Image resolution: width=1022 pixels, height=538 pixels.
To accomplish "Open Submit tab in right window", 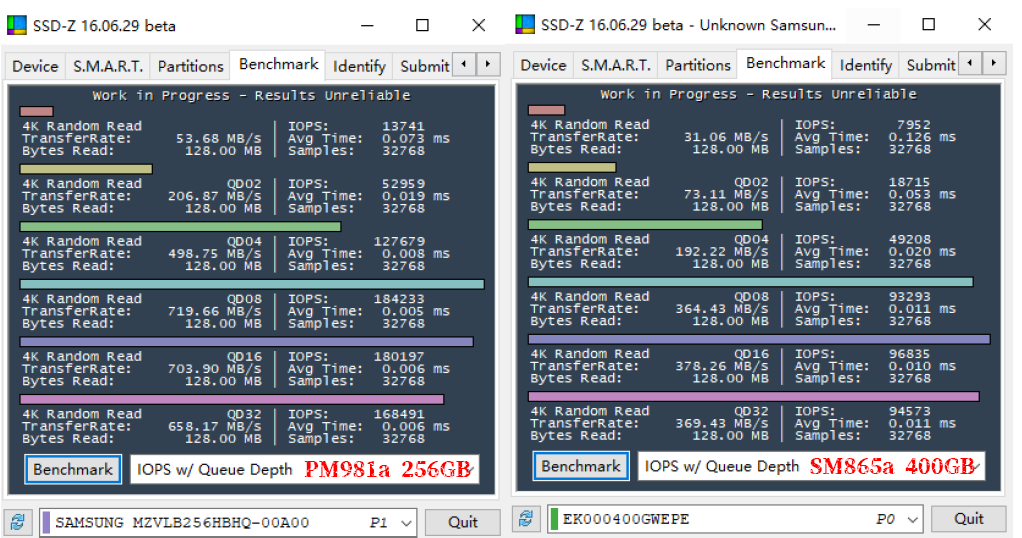I will 930,65.
